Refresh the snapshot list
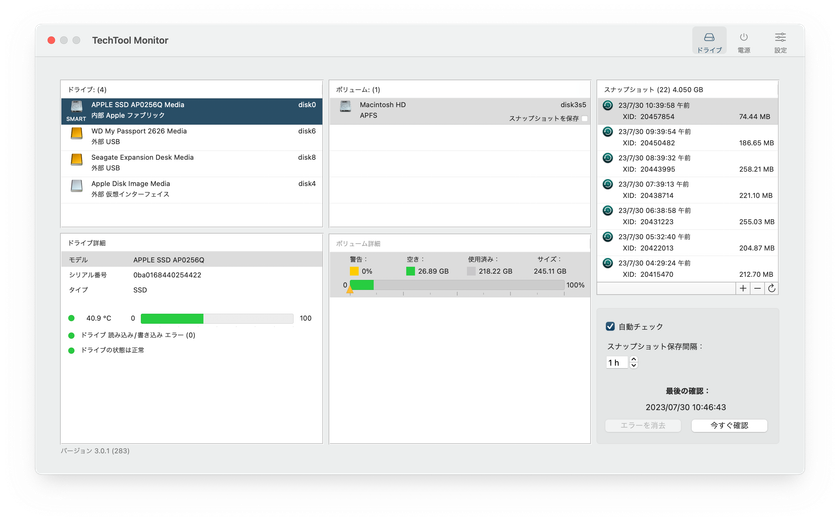840x521 pixels. tap(771, 288)
